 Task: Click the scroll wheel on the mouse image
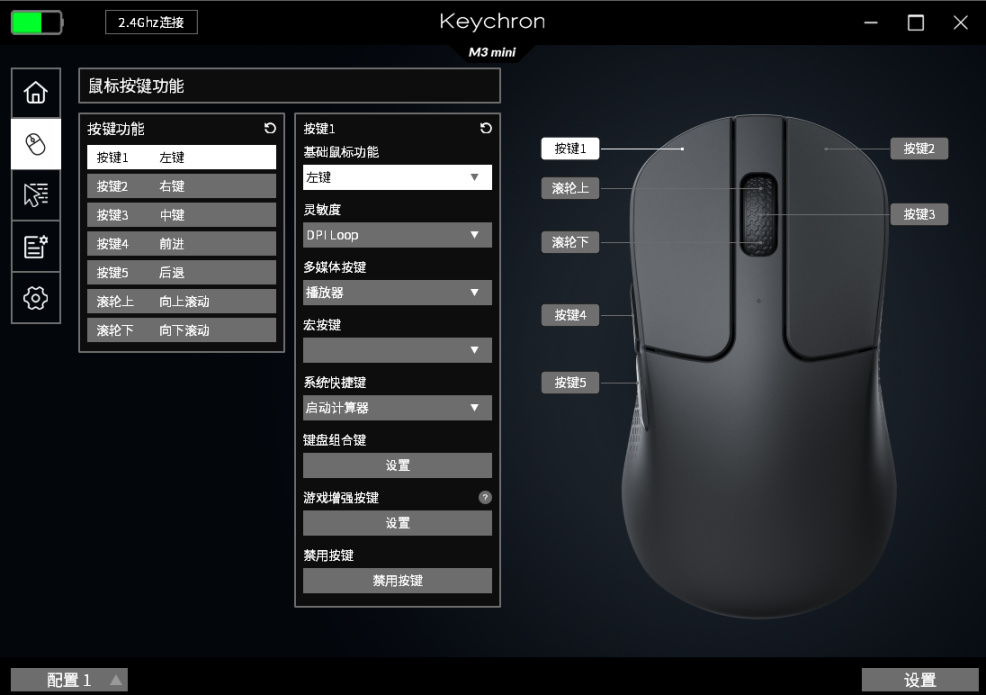[760, 215]
